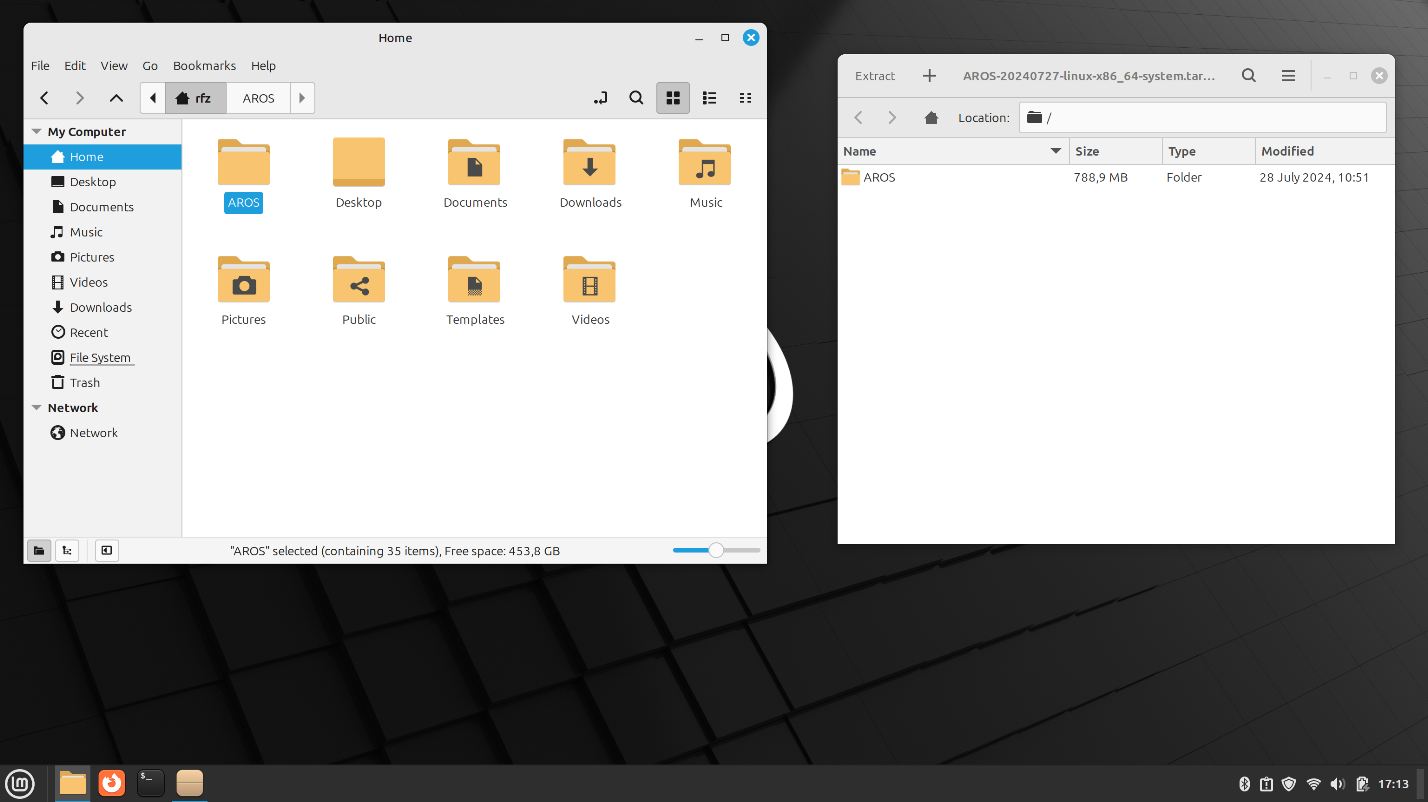This screenshot has height=802, width=1428.
Task: Switch to icon view
Action: 673,98
